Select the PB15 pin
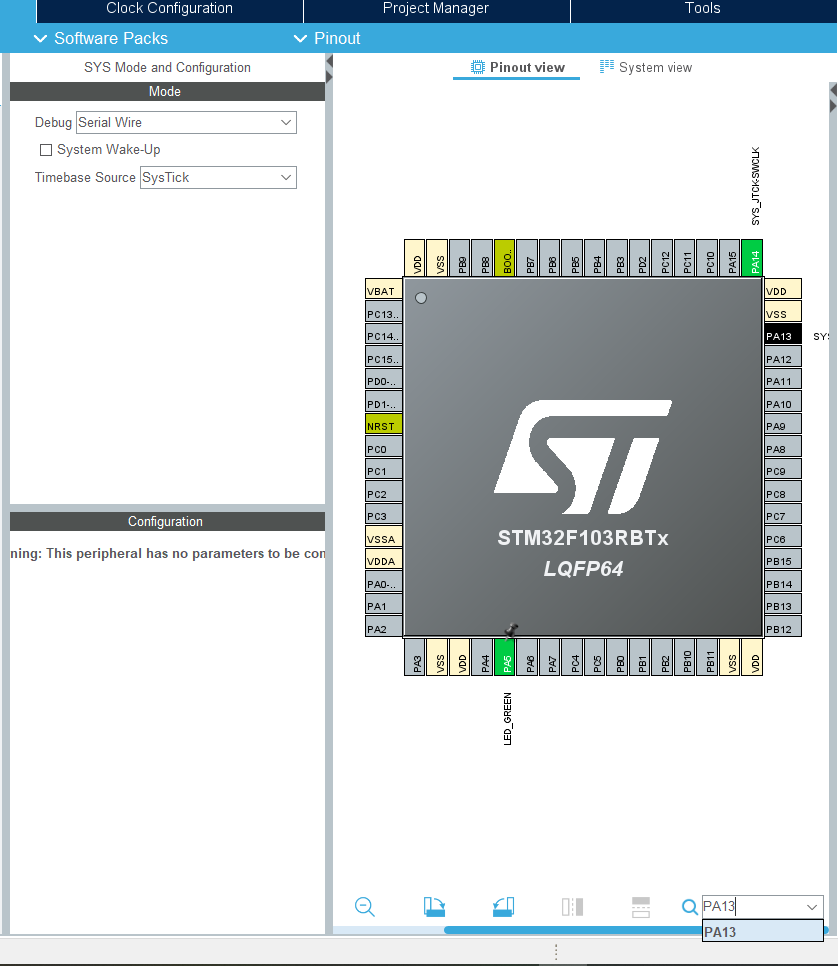 click(783, 561)
